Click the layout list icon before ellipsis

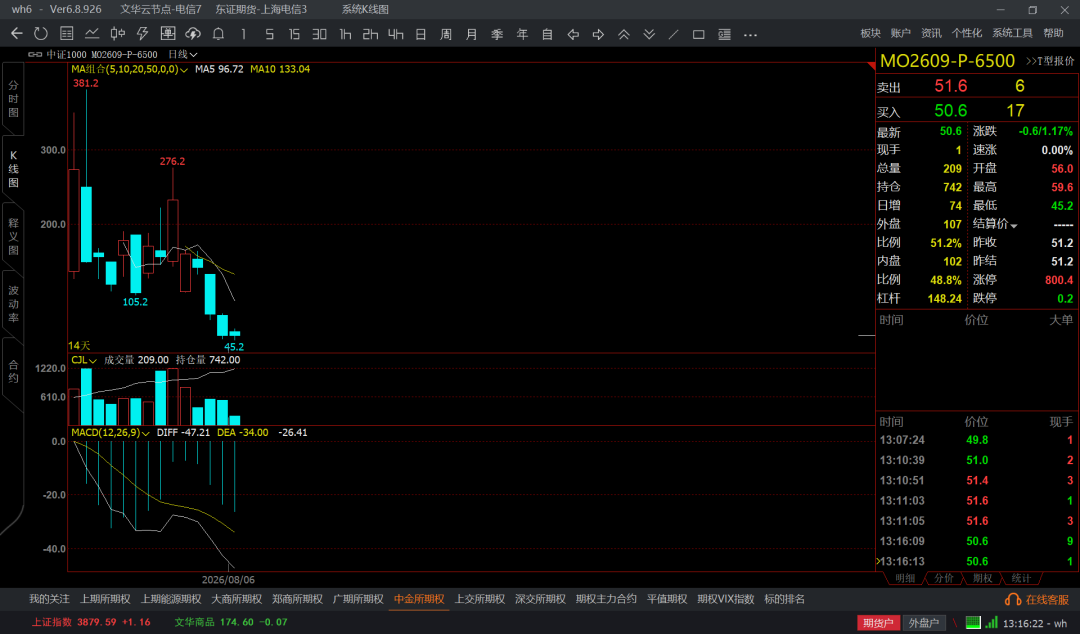pyautogui.click(x=724, y=34)
